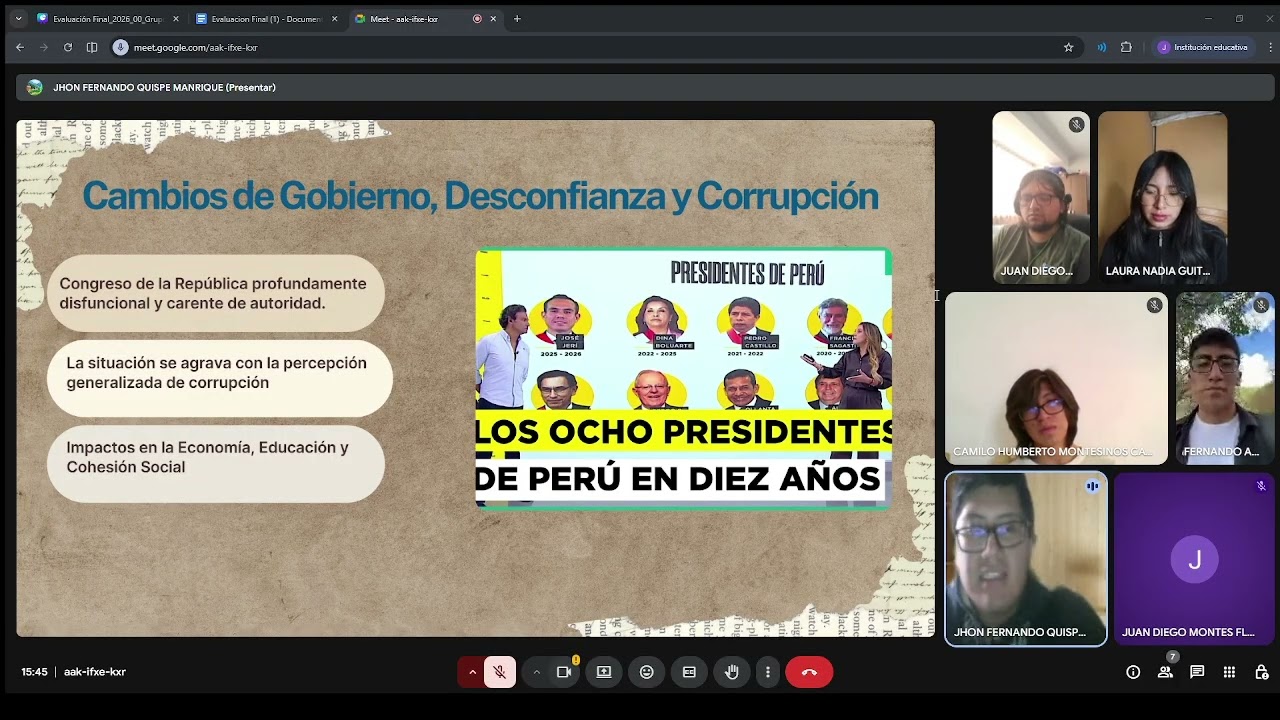
Task: Click La situación se agrava text box
Action: point(219,378)
